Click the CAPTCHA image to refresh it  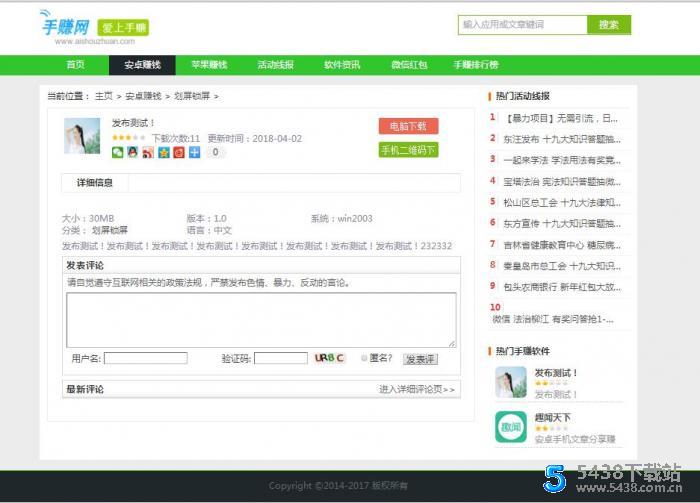point(329,358)
